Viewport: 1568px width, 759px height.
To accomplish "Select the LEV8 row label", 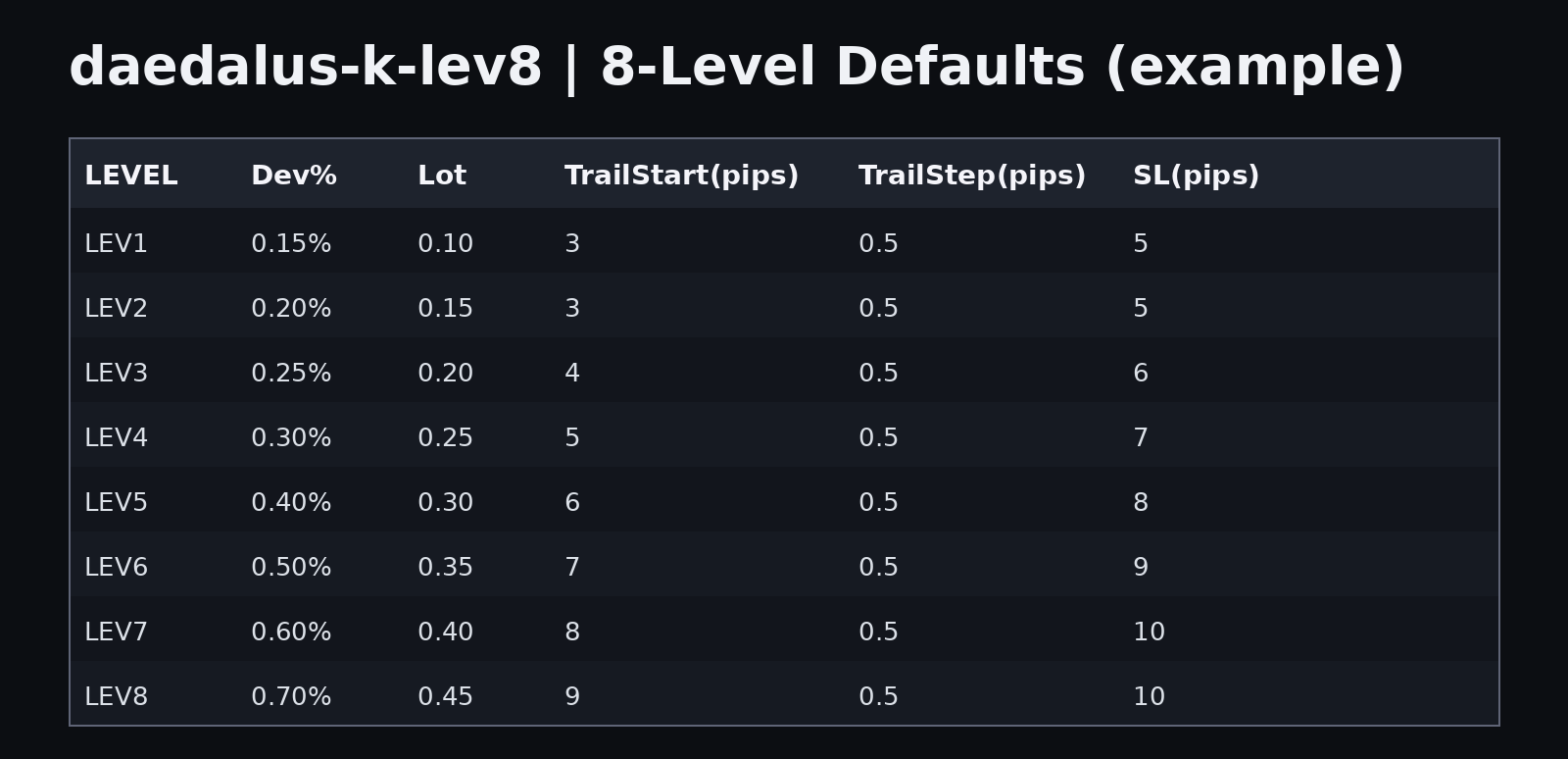I will click(x=116, y=697).
